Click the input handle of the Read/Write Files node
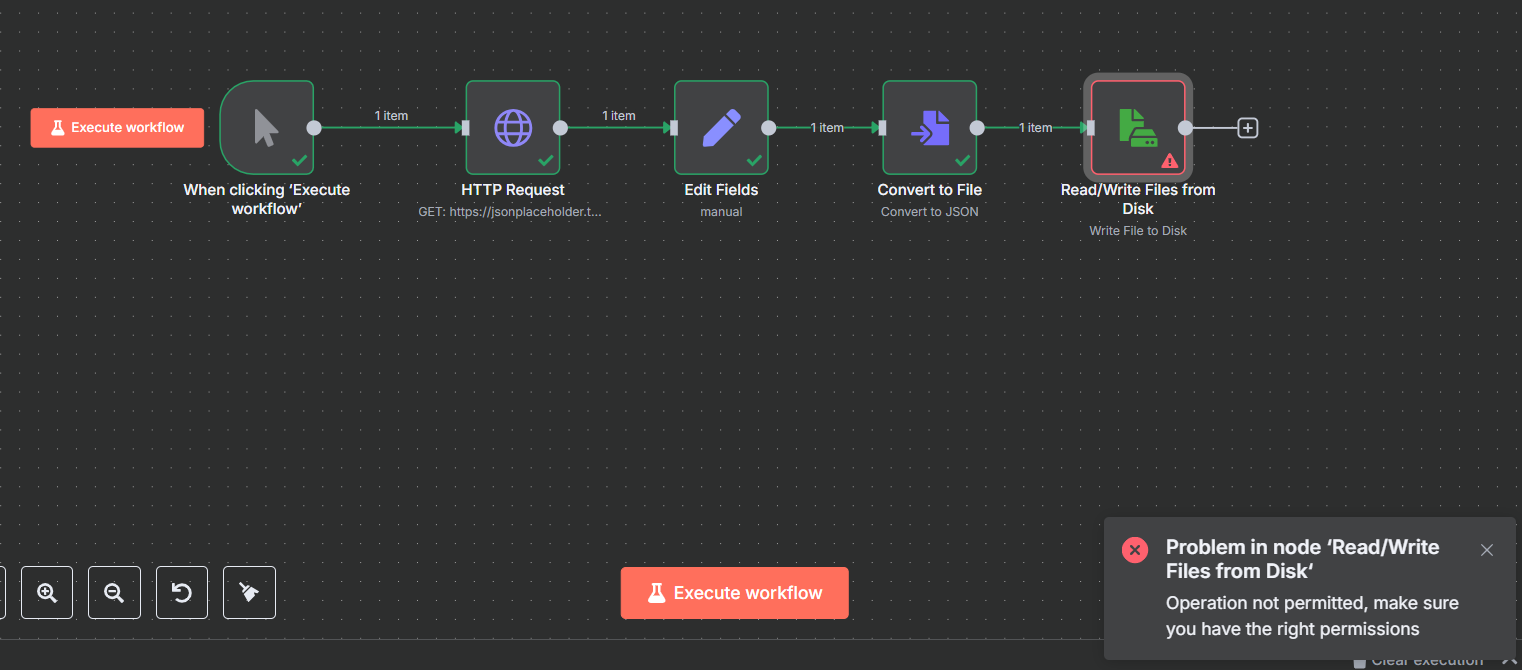 tap(1091, 128)
